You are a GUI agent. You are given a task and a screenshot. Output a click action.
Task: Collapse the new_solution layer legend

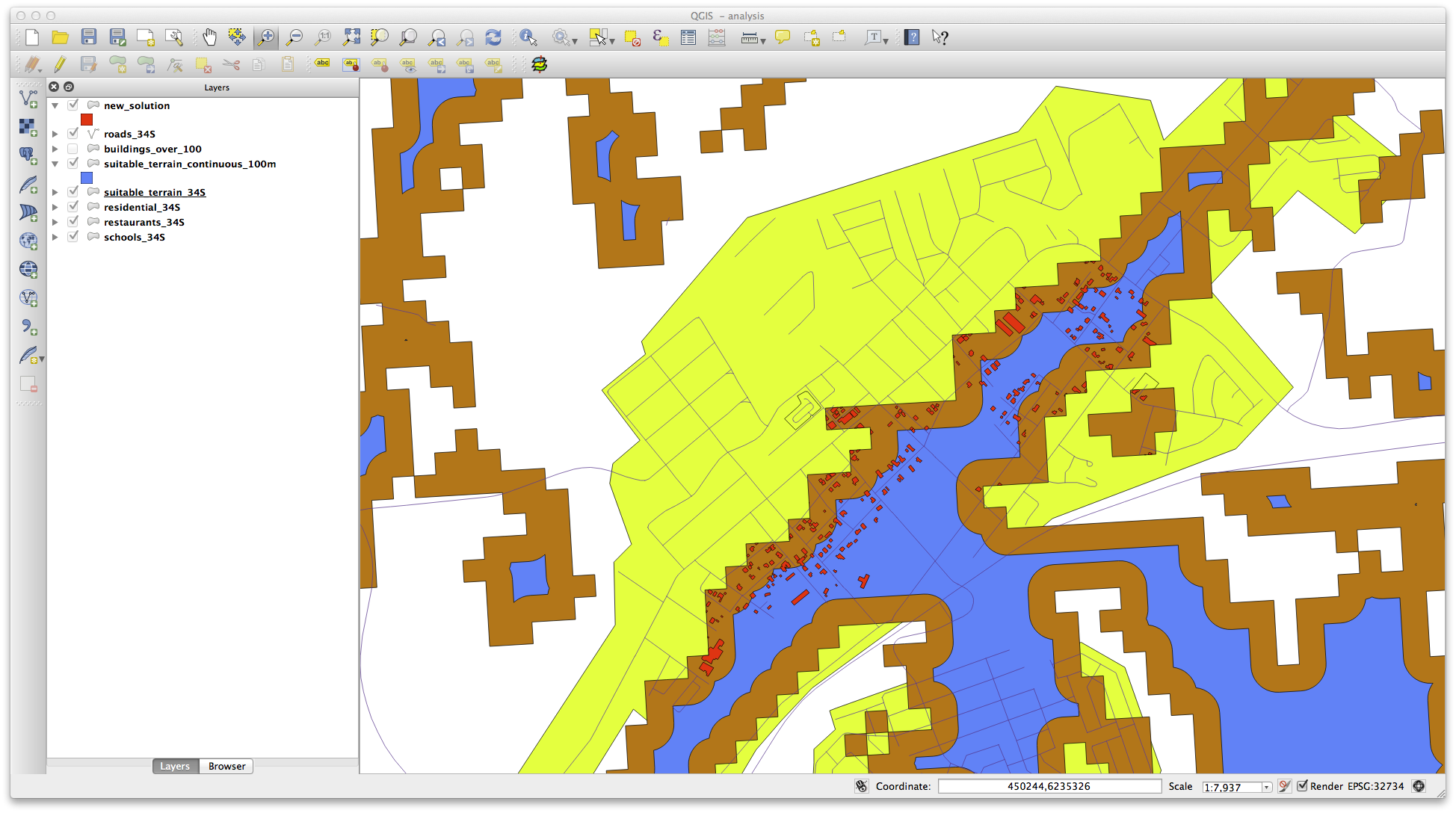pos(55,105)
